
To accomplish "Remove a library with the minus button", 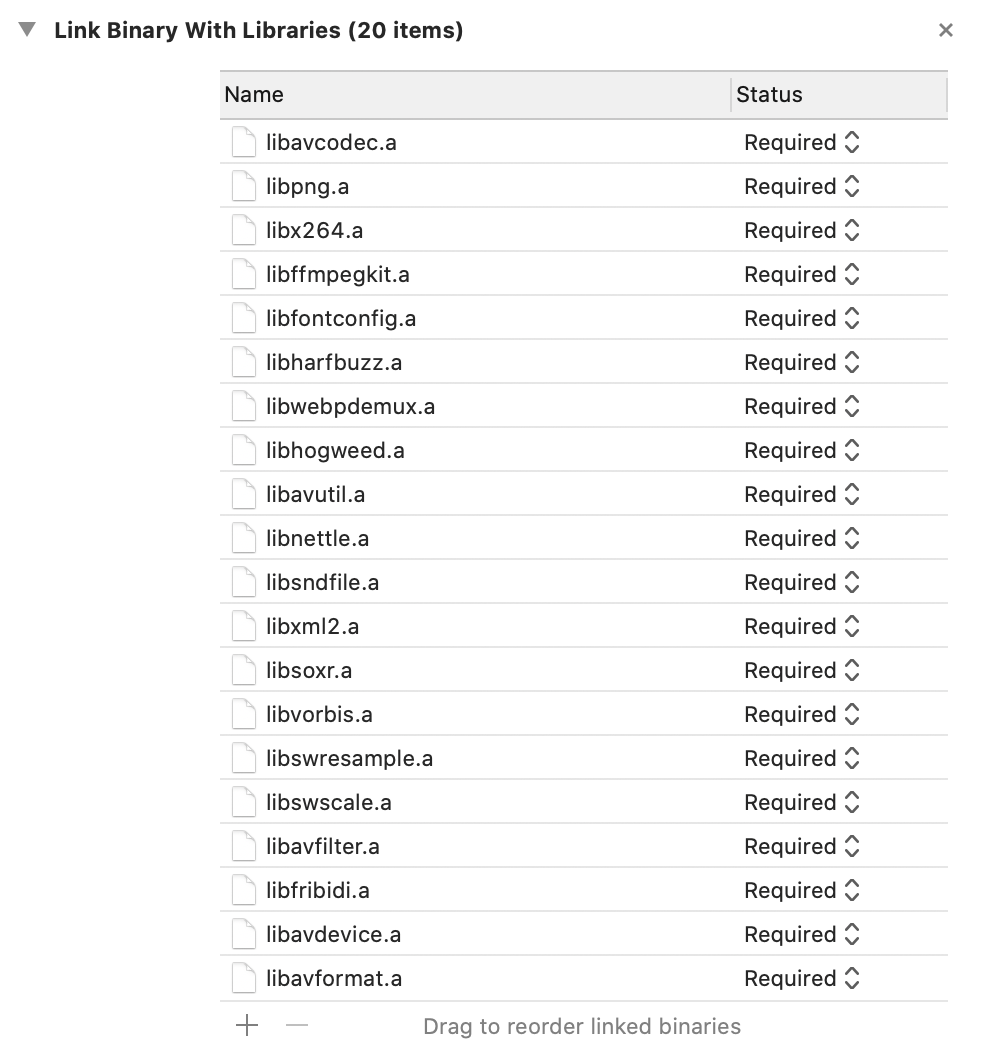I will coord(297,1026).
